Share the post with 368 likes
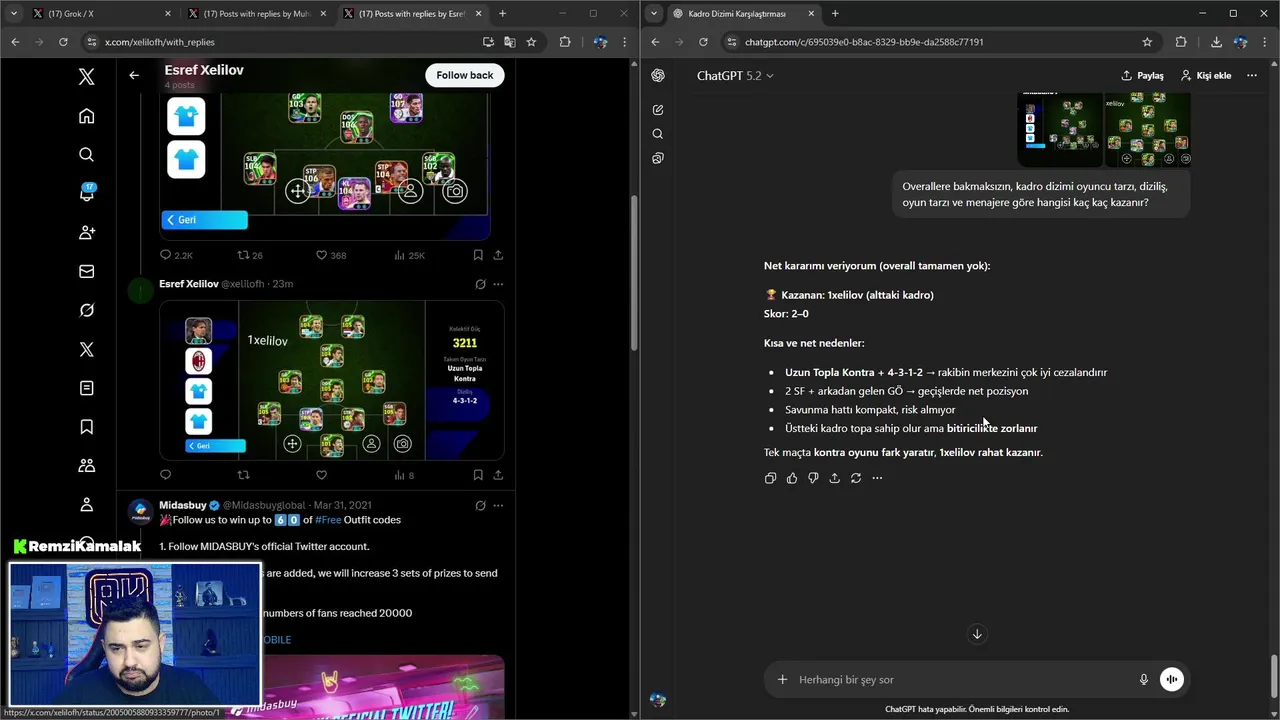The image size is (1280, 720). point(498,255)
